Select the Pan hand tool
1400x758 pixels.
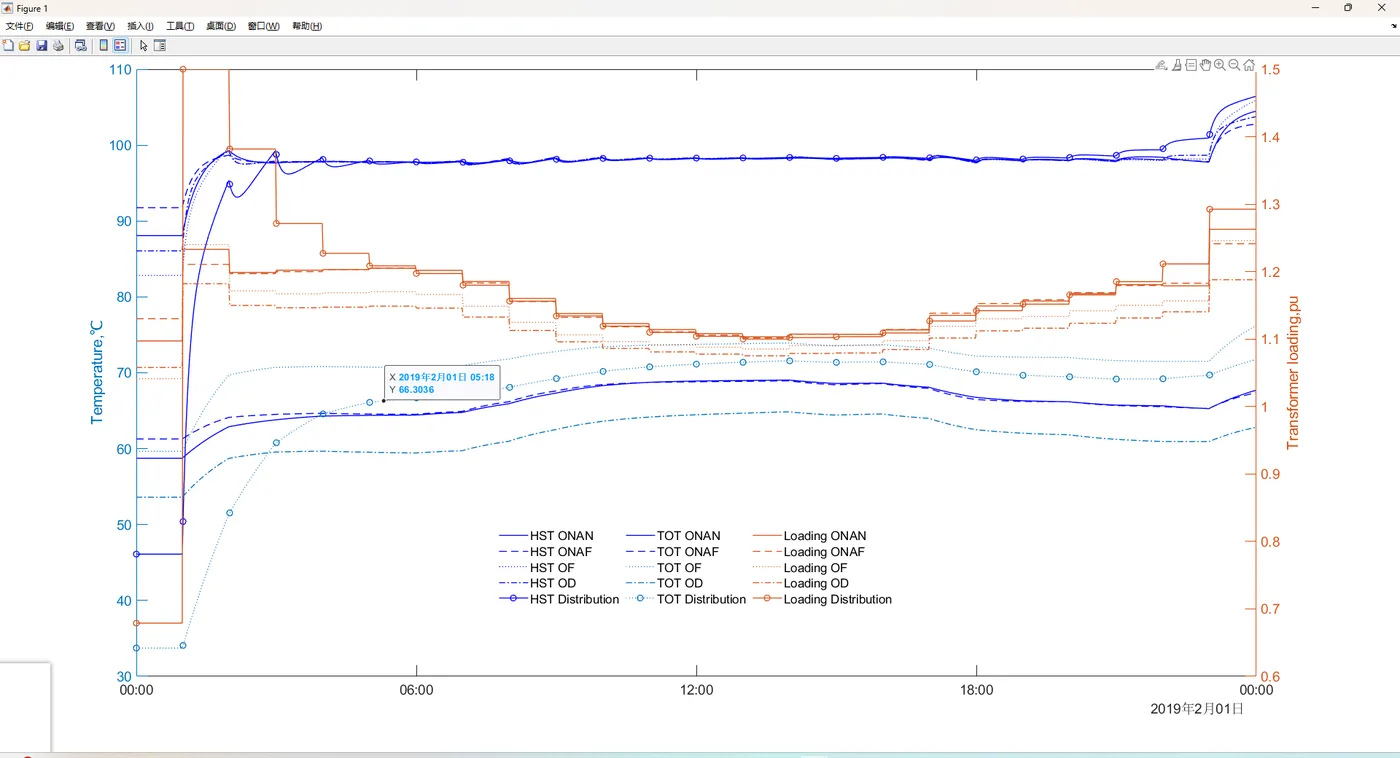pyautogui.click(x=1205, y=65)
